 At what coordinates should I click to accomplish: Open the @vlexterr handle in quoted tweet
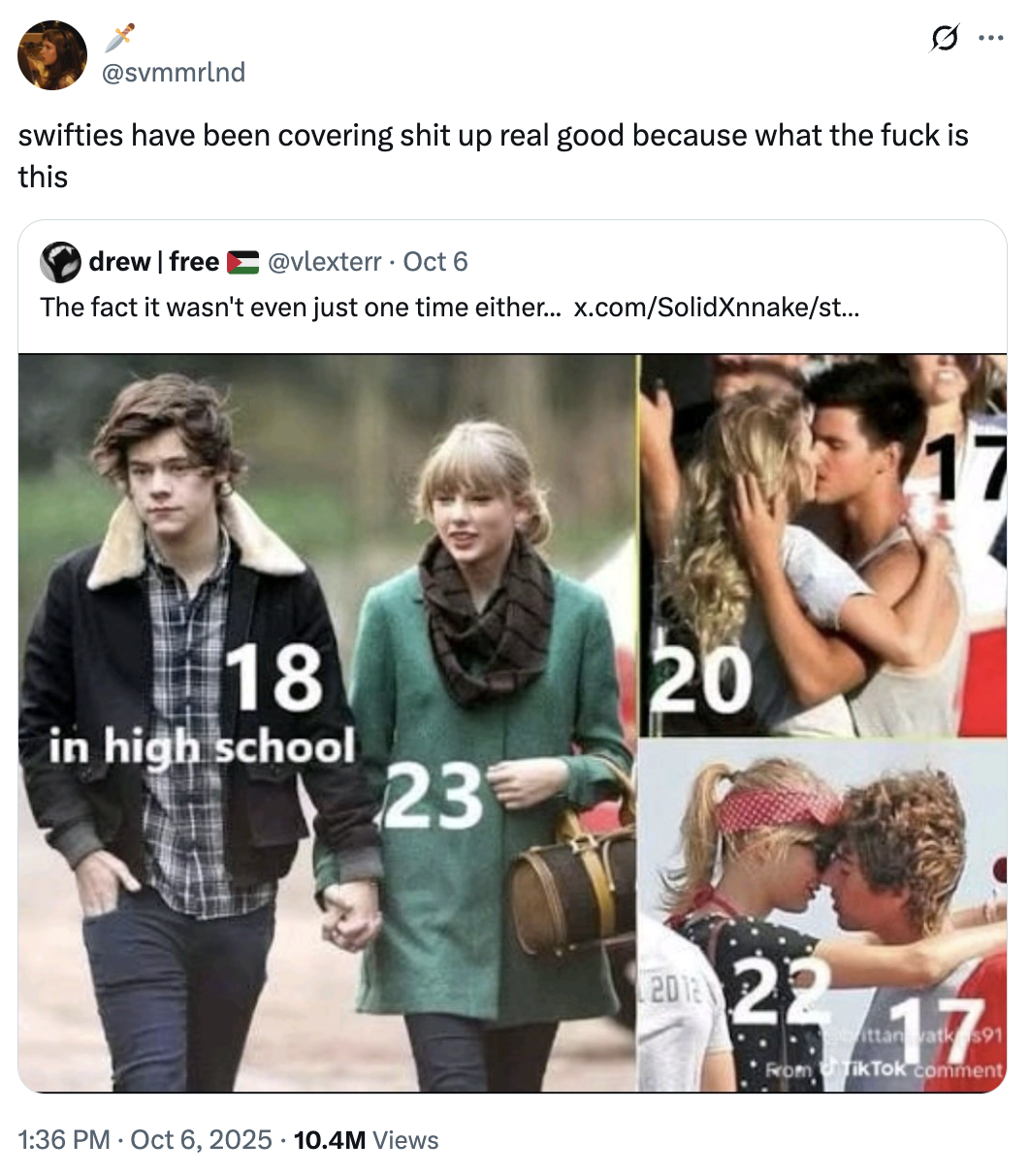324,262
